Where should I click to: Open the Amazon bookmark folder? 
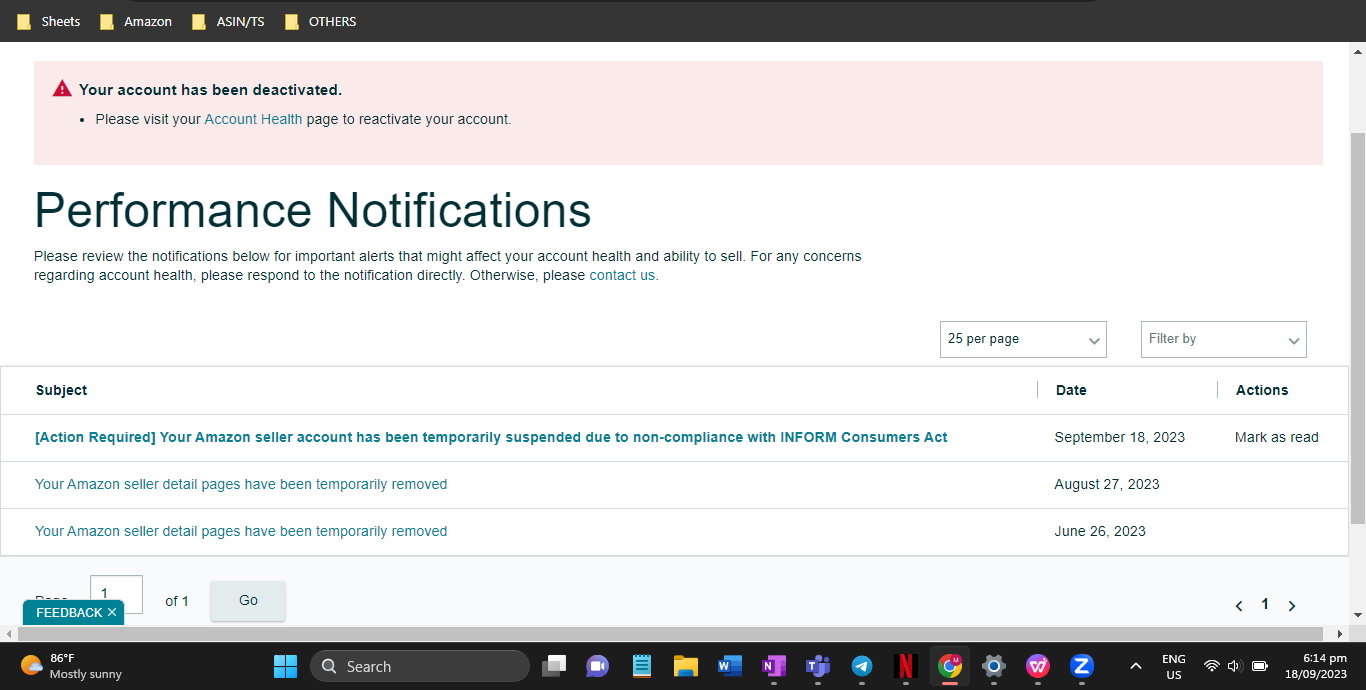tap(136, 21)
